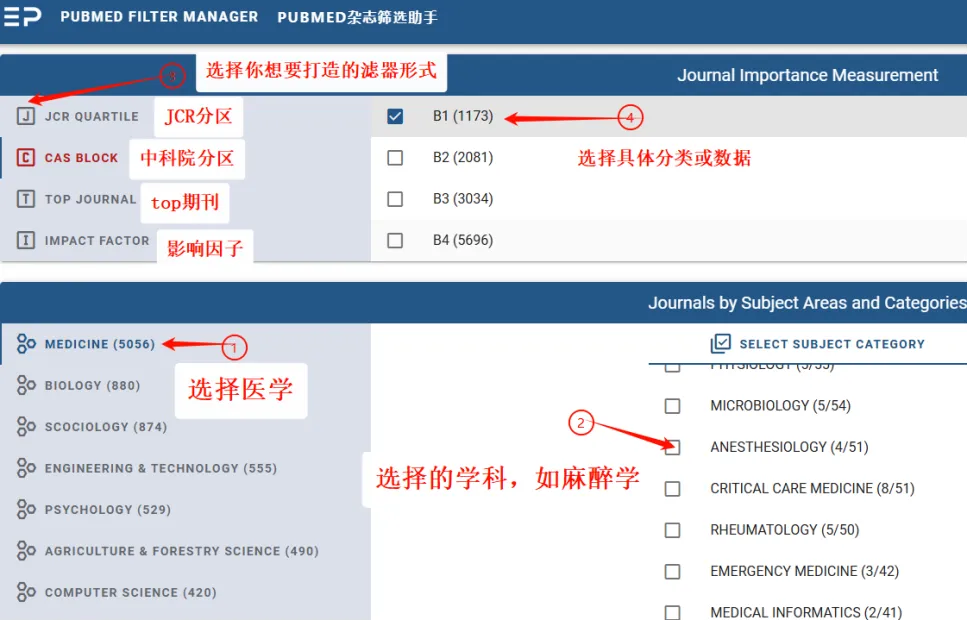Click the Scociology category node icon

[26, 427]
